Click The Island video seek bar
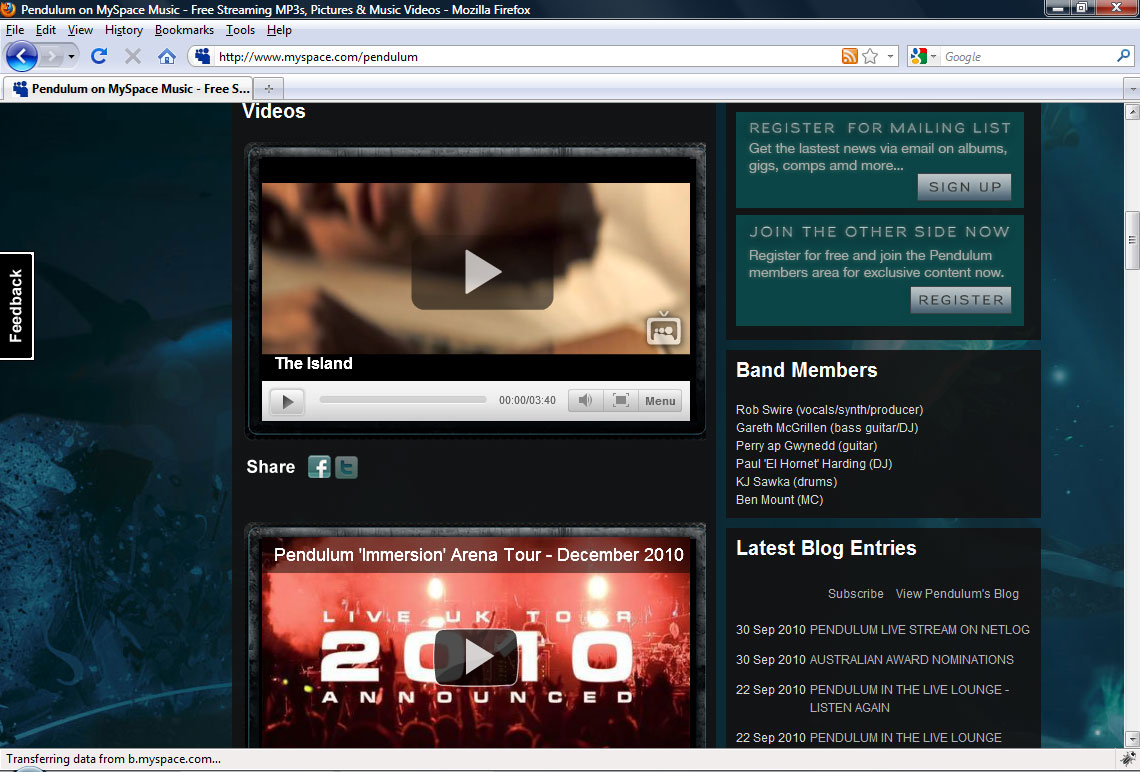This screenshot has width=1140, height=772. point(403,400)
